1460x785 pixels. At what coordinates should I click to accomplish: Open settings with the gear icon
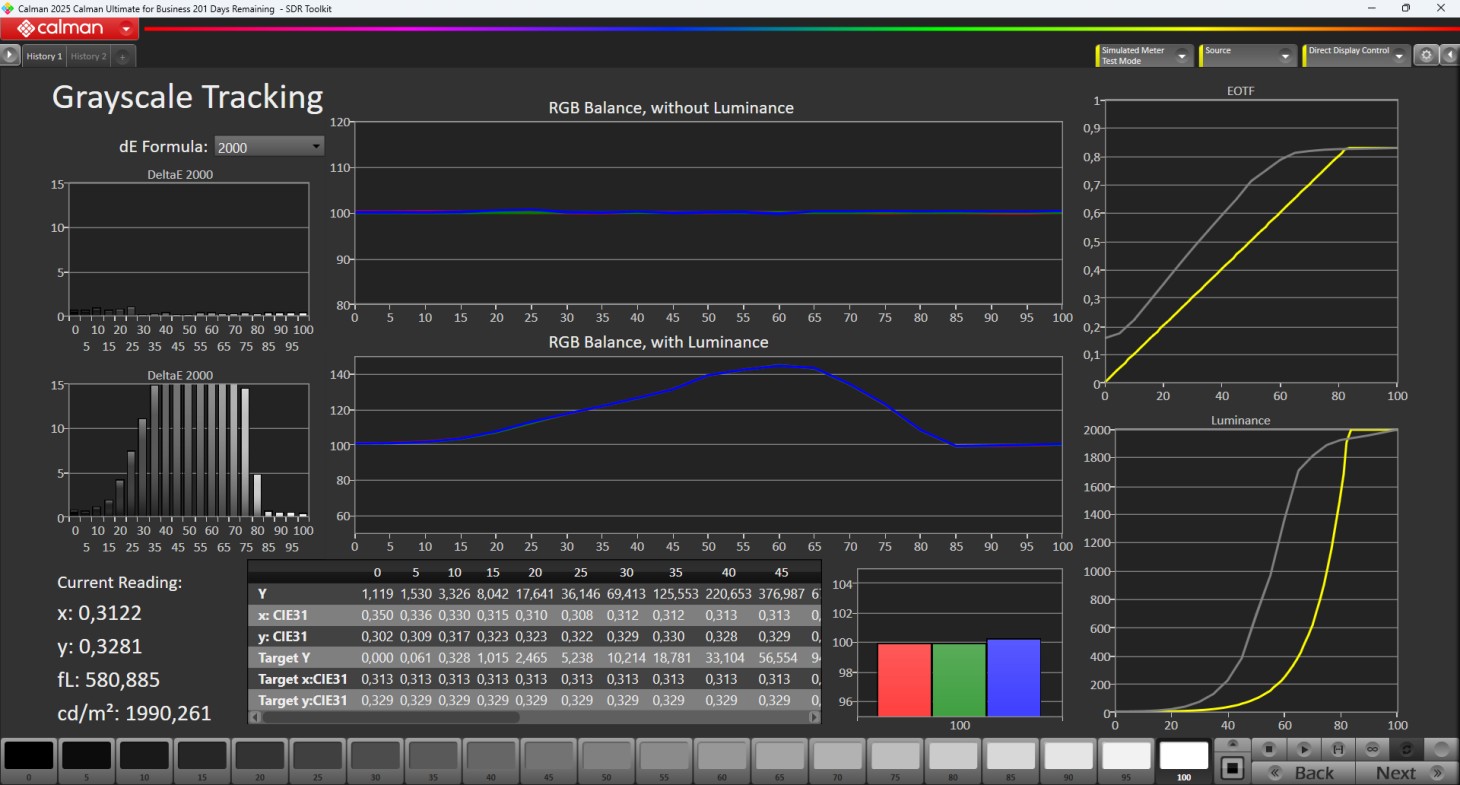point(1427,56)
